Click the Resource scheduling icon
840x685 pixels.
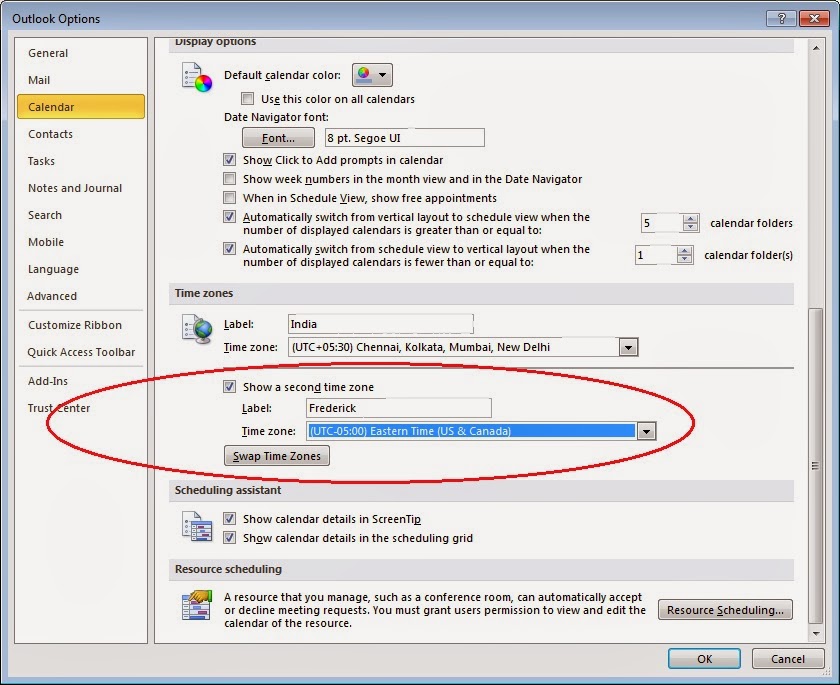point(196,603)
